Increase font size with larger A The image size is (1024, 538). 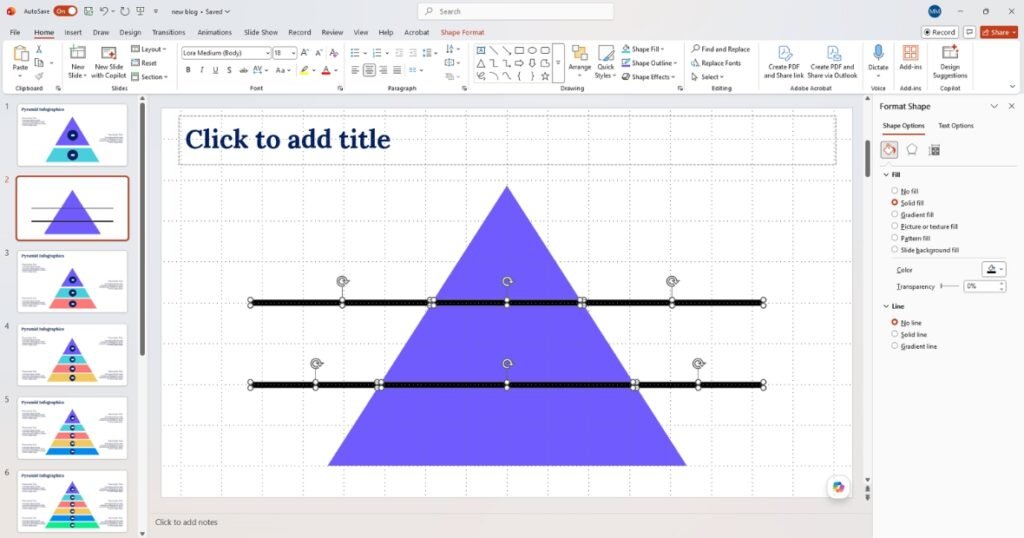(x=305, y=53)
